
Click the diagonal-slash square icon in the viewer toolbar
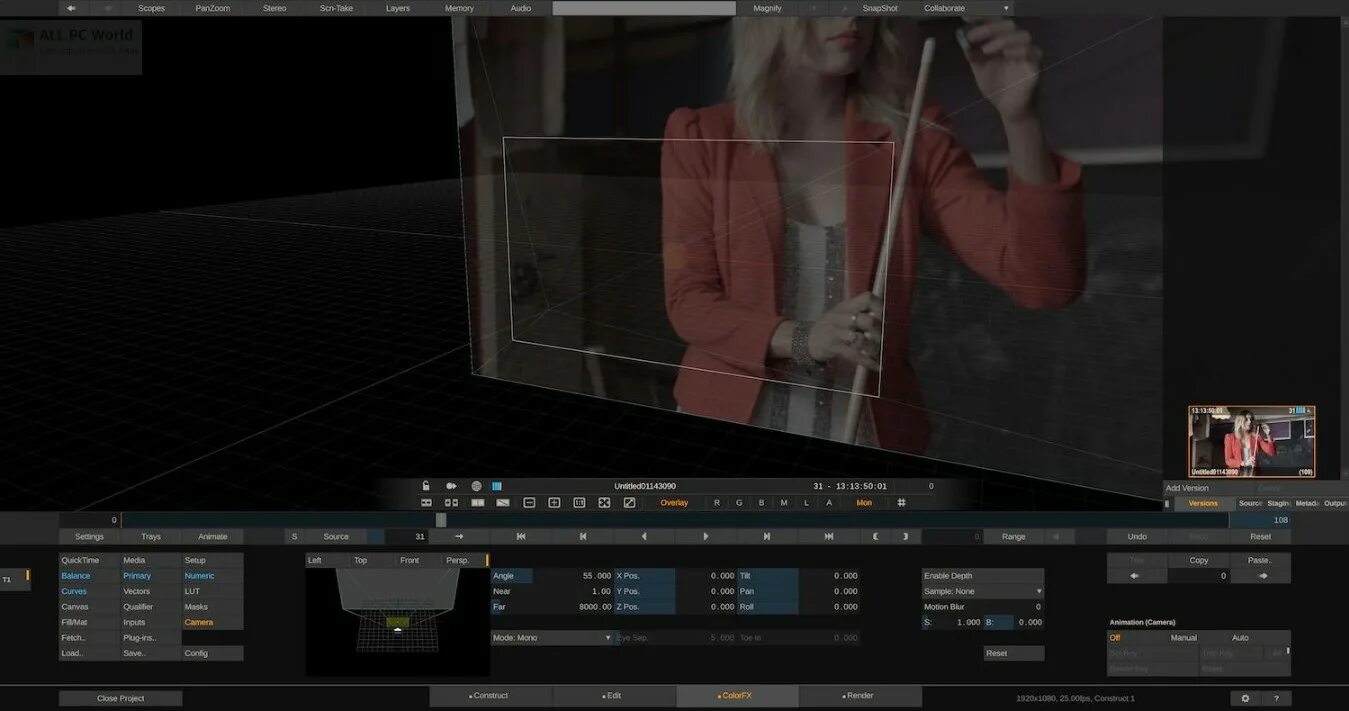[629, 503]
